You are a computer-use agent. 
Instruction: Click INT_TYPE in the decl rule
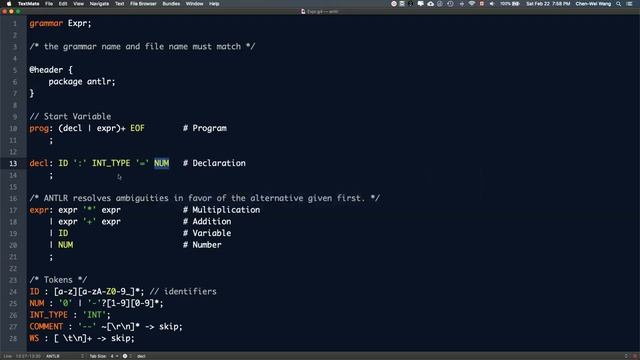[111, 163]
